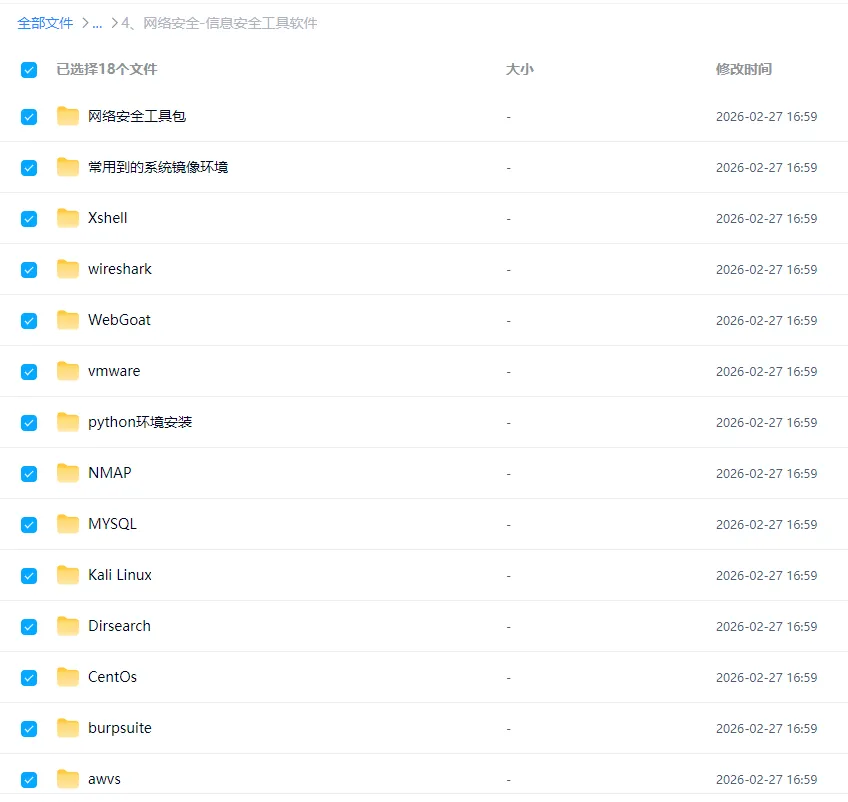Uncheck the burpsuite row checkbox
The height and width of the screenshot is (802, 848).
point(29,729)
